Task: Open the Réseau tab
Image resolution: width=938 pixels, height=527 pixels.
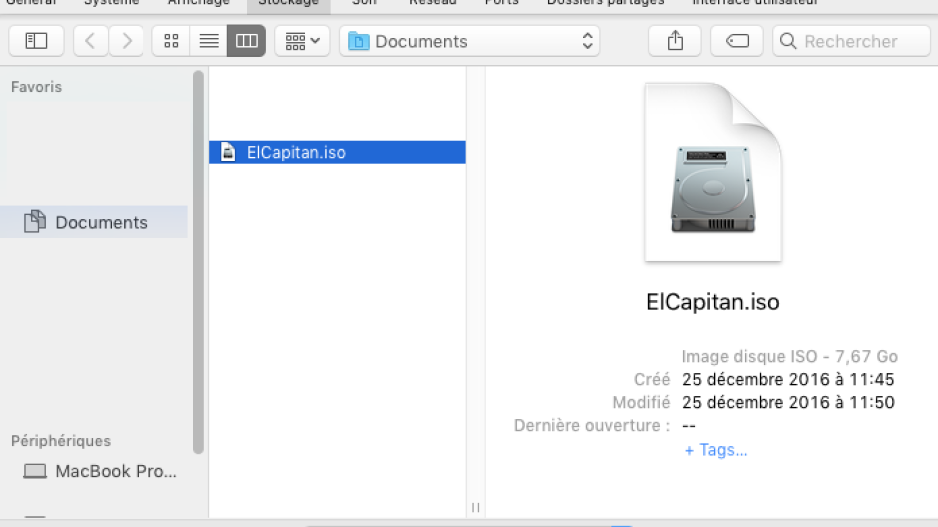Action: click(433, 3)
